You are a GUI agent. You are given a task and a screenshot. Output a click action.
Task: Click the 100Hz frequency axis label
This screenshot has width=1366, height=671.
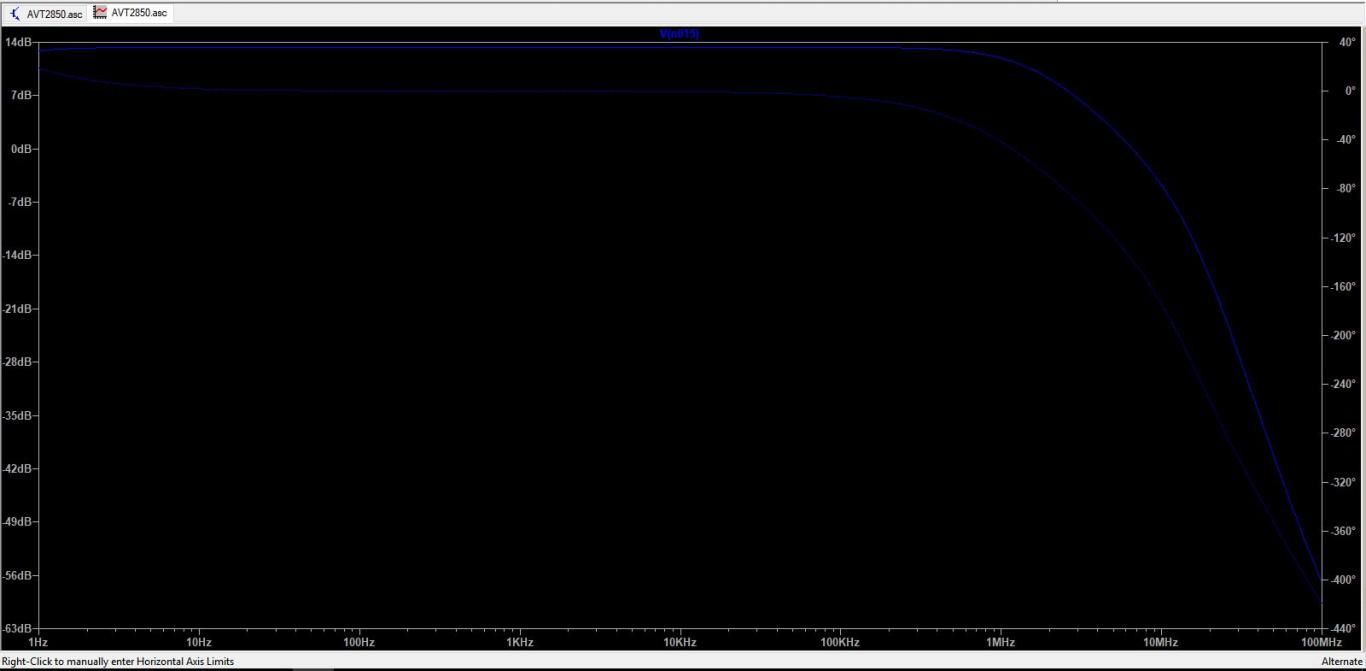pos(359,642)
